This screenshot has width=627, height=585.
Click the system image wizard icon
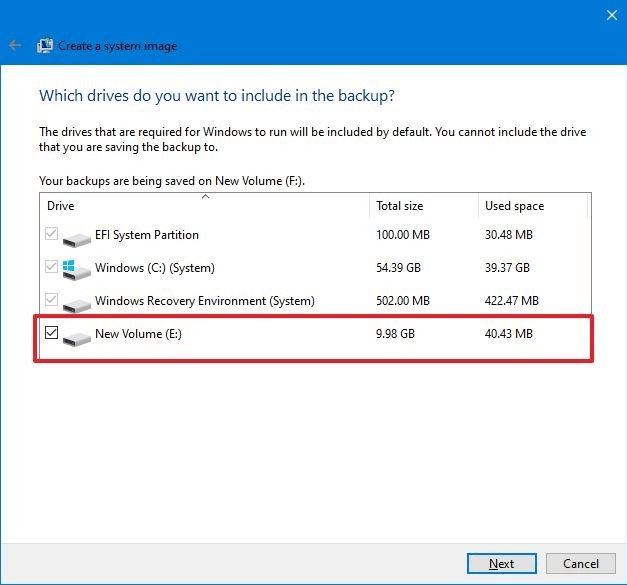click(45, 46)
